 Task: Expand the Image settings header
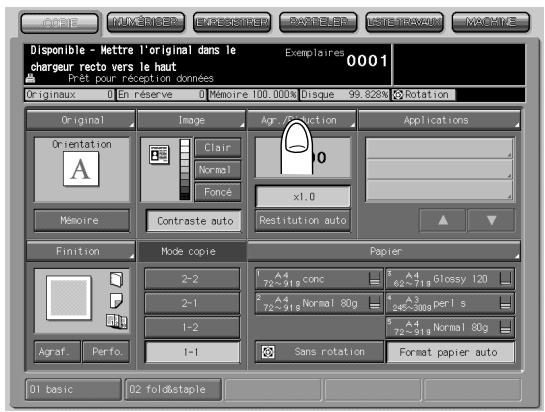pos(192,120)
